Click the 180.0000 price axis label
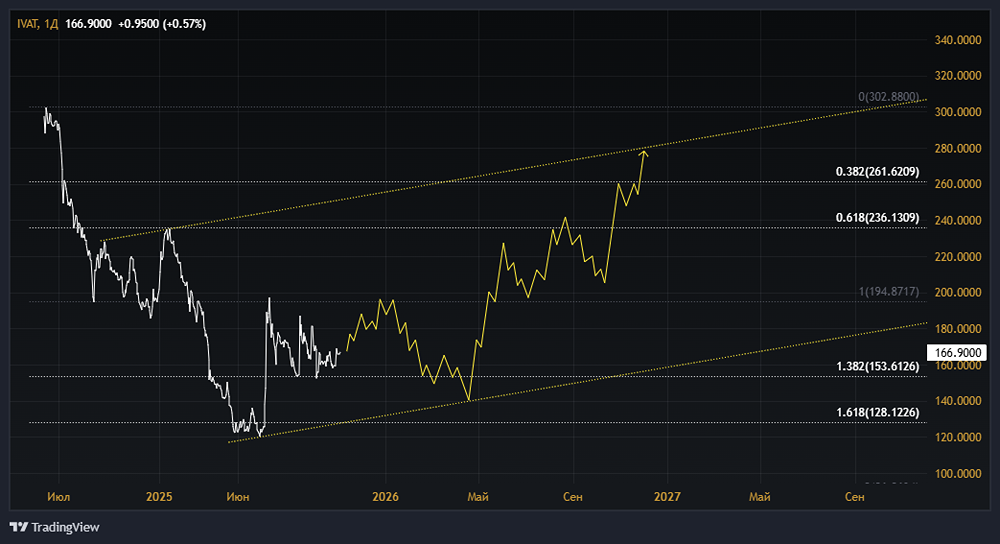Image resolution: width=1000 pixels, height=544 pixels. [957, 328]
